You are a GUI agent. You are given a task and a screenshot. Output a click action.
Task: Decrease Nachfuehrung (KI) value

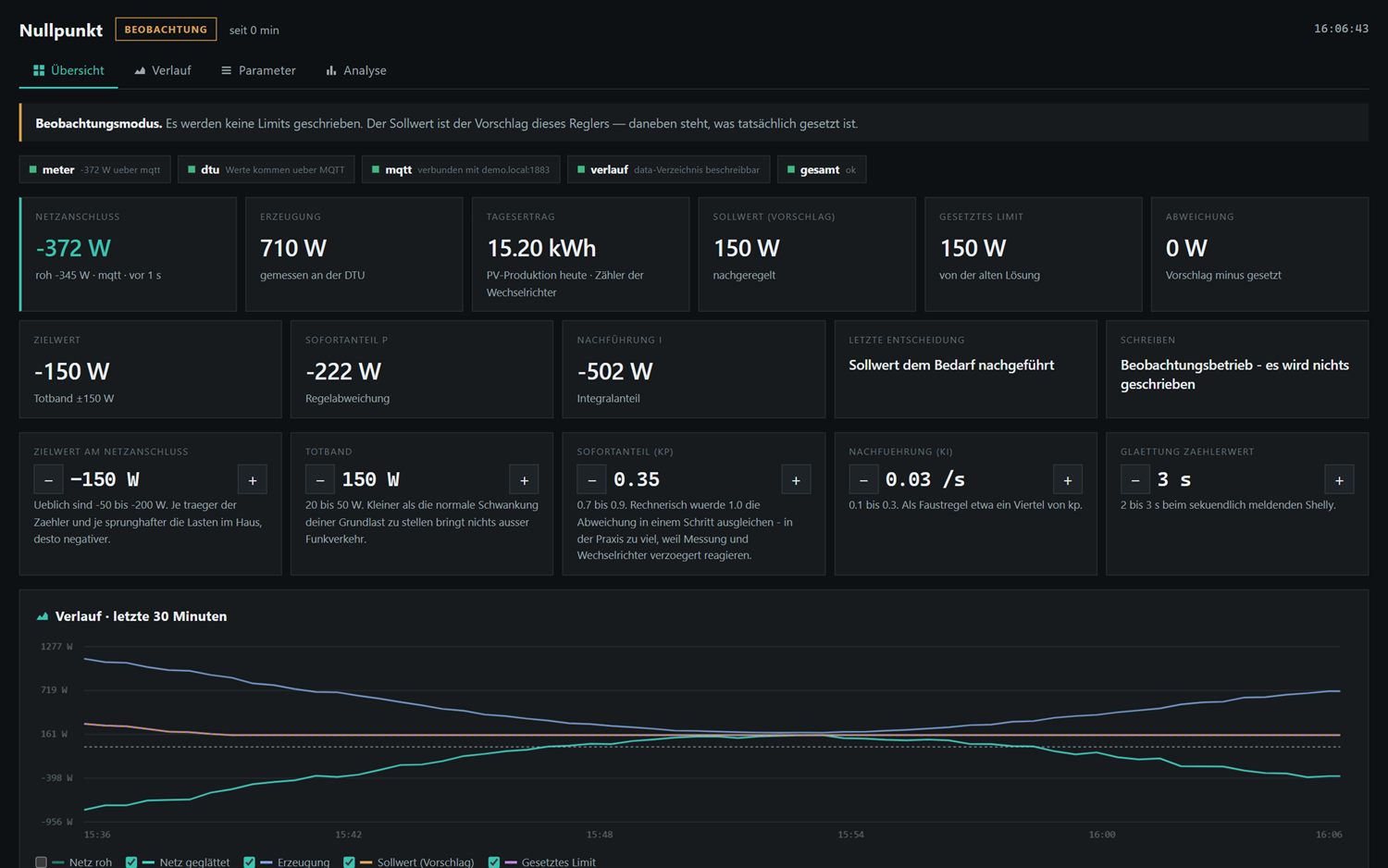pyautogui.click(x=863, y=479)
